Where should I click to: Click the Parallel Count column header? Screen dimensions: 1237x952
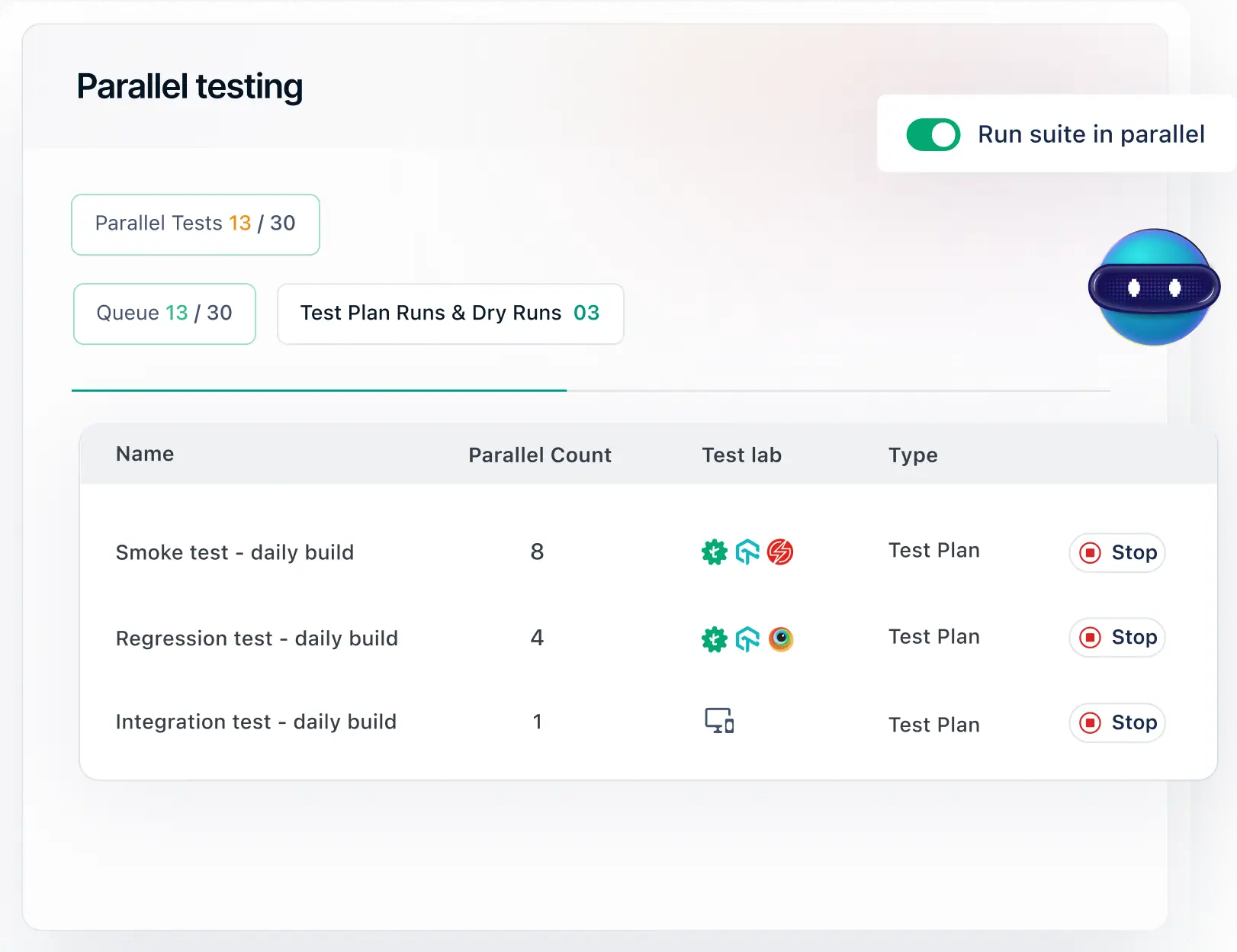pos(539,455)
